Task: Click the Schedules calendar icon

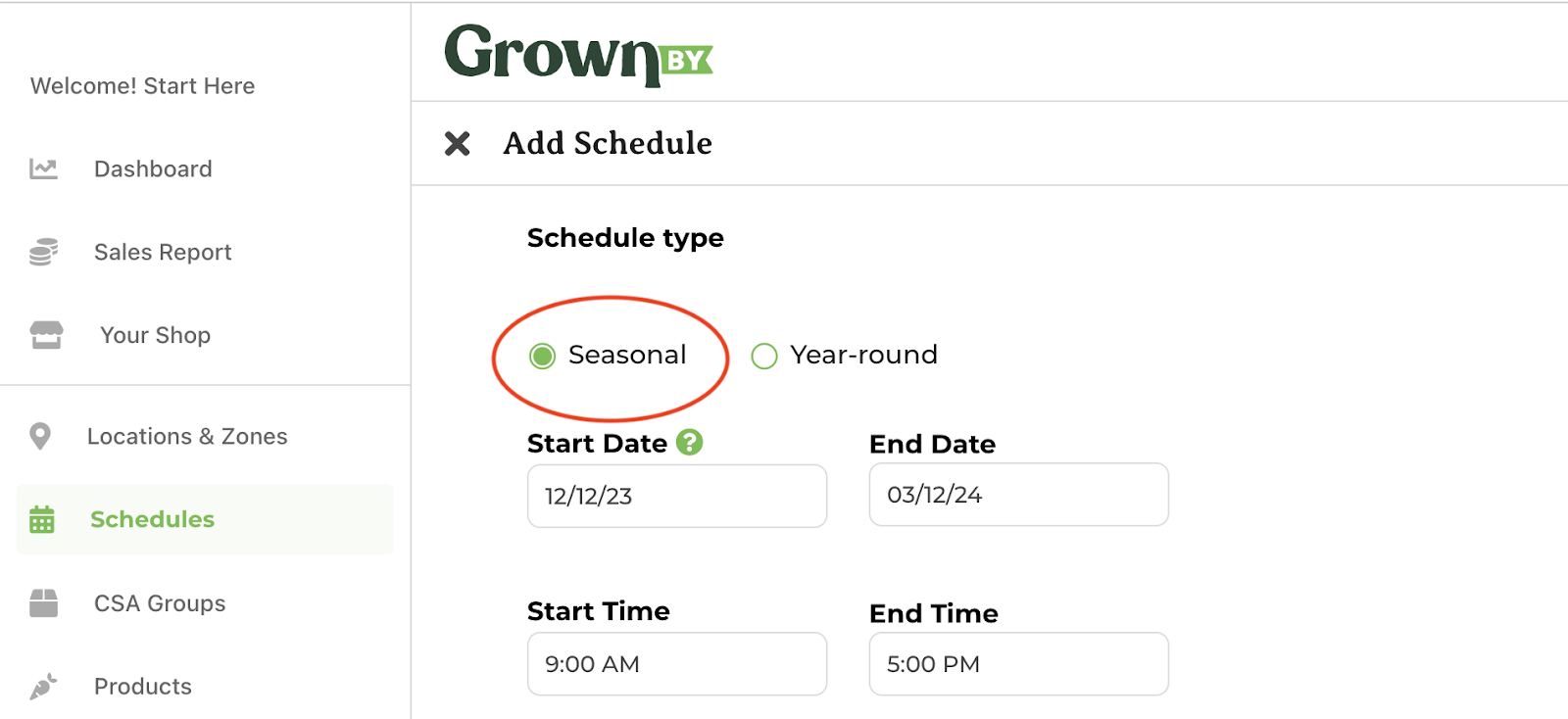Action: click(x=42, y=519)
